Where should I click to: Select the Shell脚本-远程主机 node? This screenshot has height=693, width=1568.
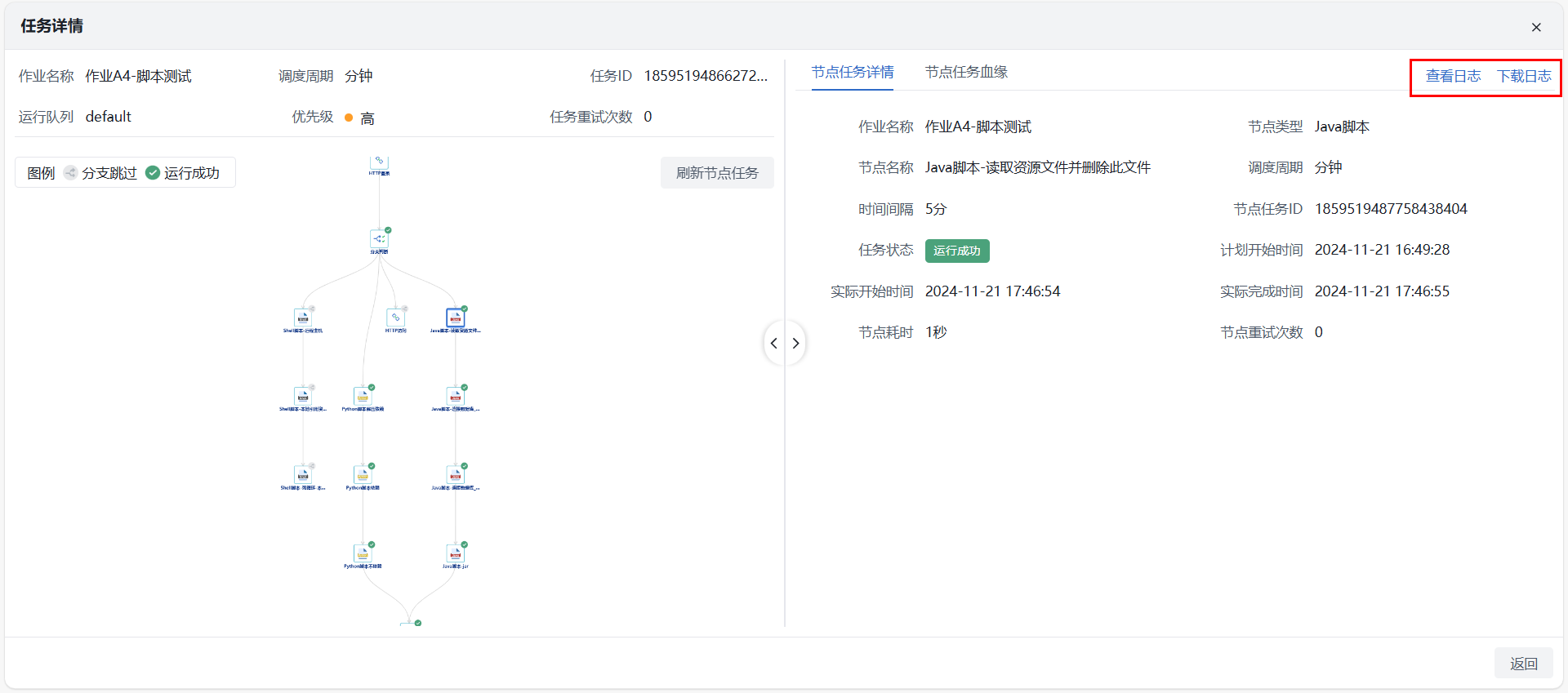(303, 318)
